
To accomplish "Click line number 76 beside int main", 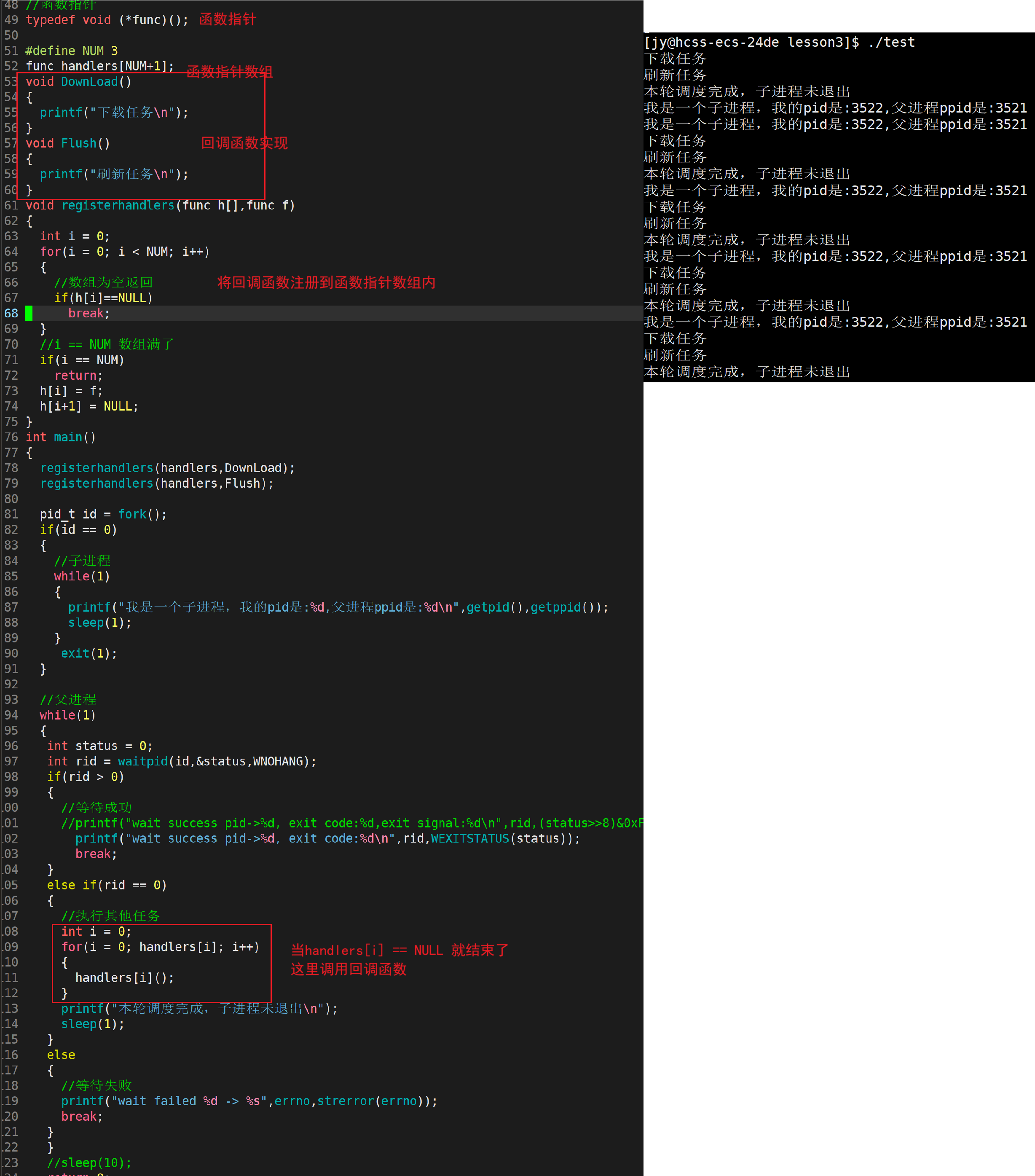I will 11,437.
